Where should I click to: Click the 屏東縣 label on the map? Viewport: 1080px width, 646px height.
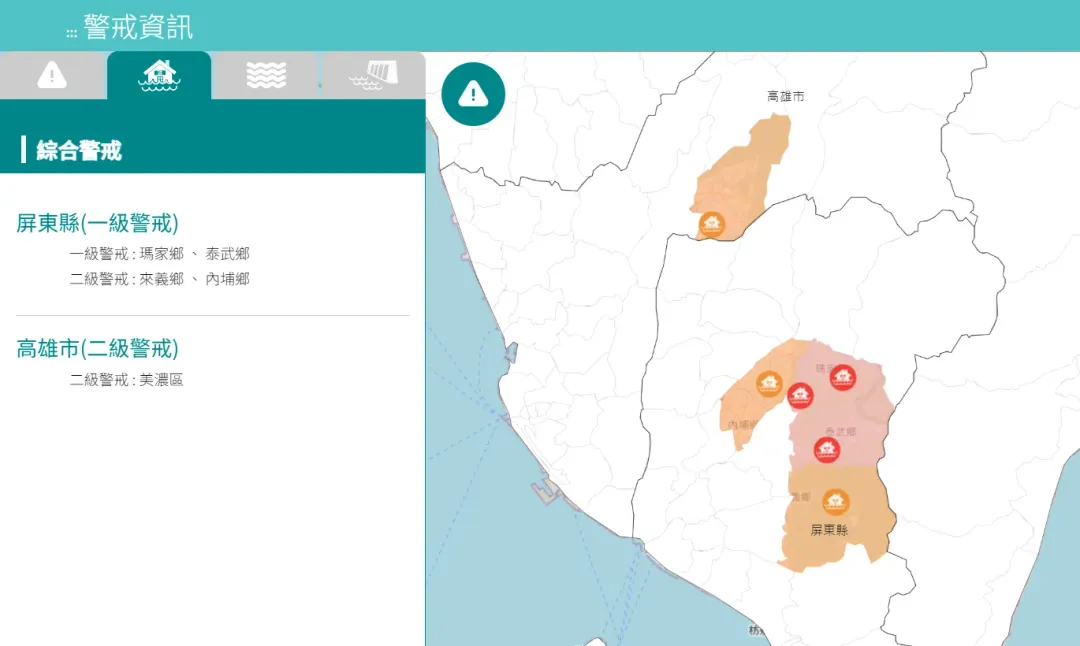click(x=829, y=530)
